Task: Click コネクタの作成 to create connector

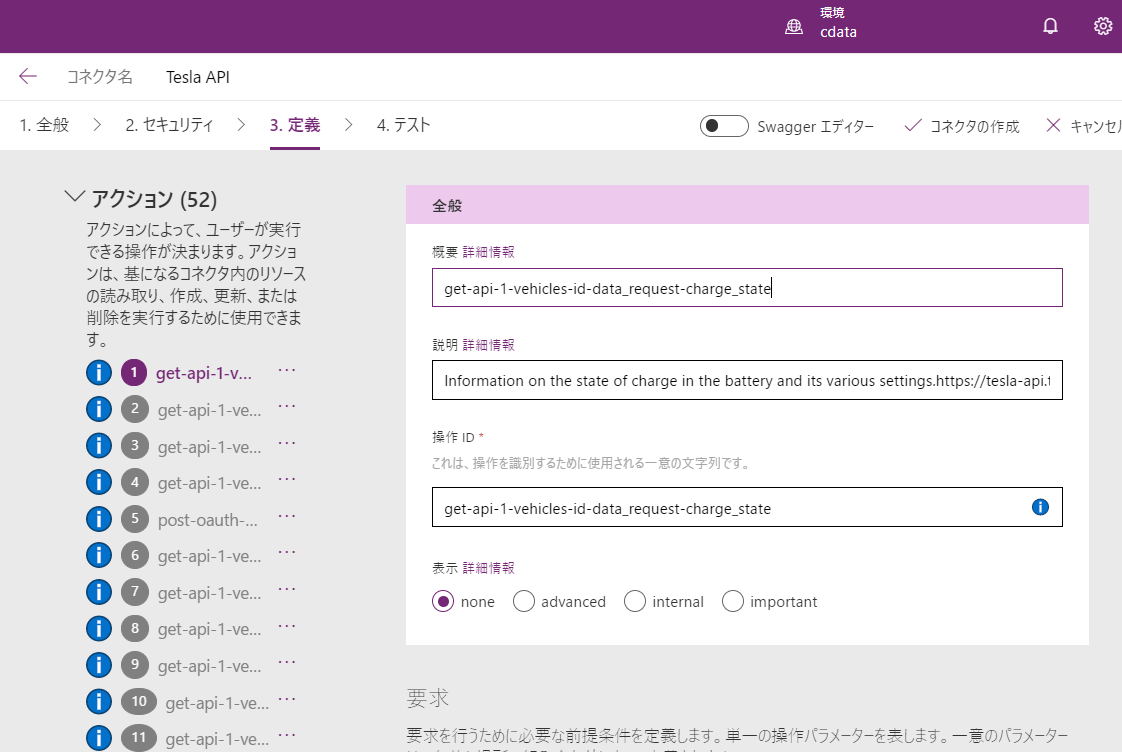Action: (962, 127)
